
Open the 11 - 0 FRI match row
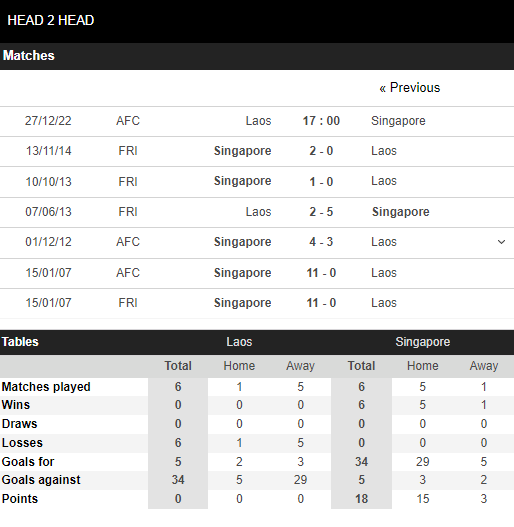tap(257, 303)
